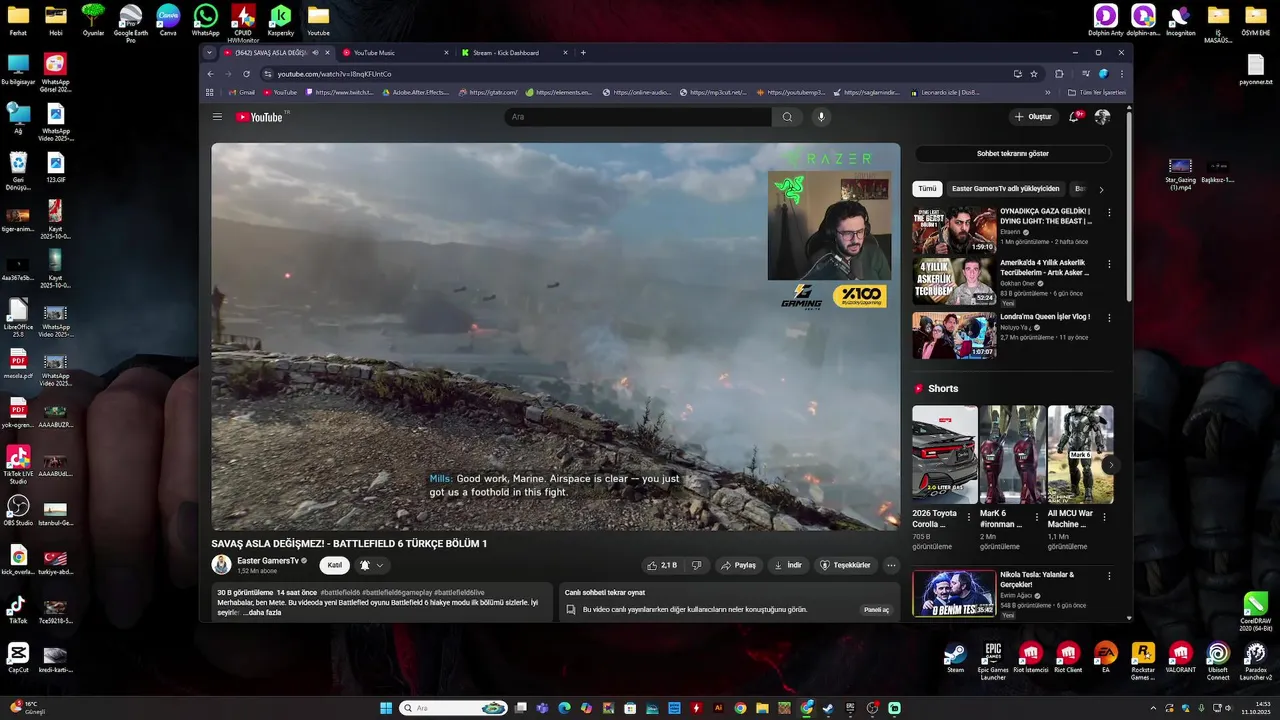This screenshot has height=720, width=1280.
Task: Open more actions three-dot button under video
Action: 891,565
